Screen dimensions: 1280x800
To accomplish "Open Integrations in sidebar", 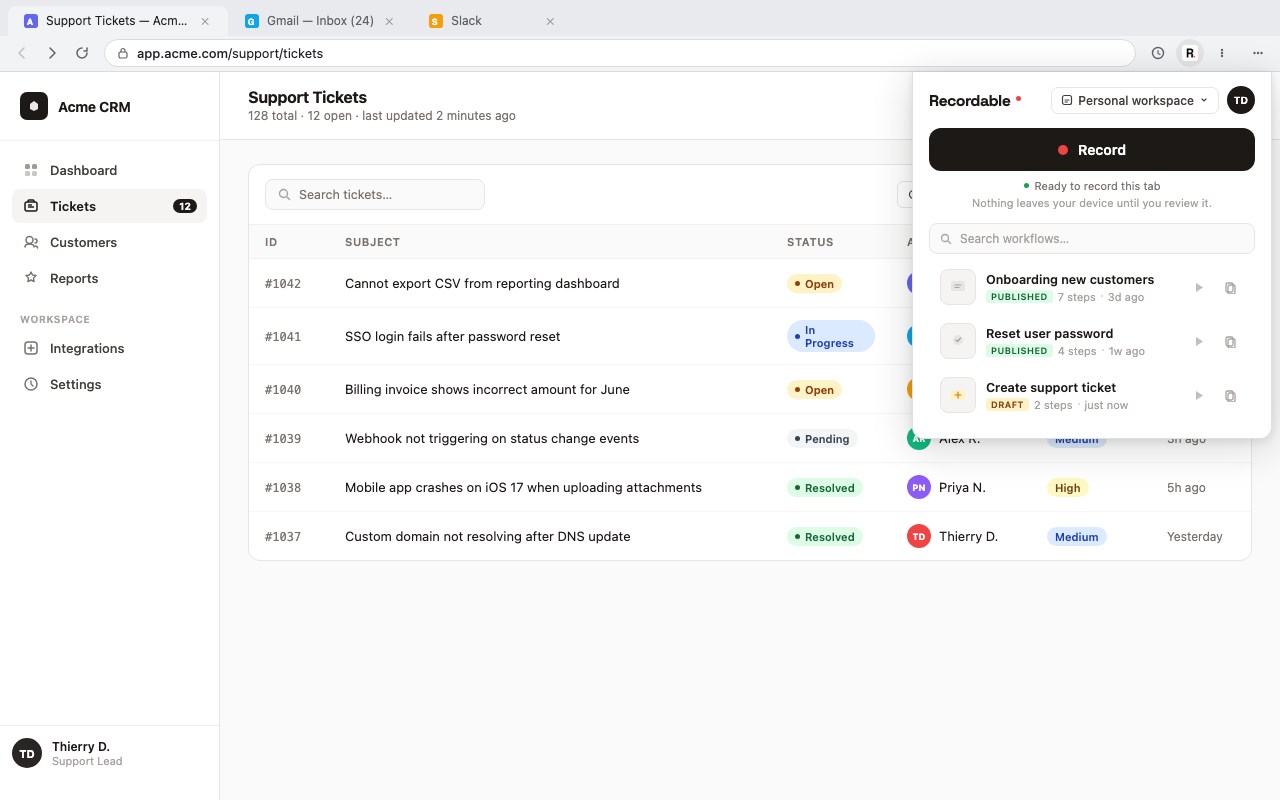I will (x=109, y=348).
